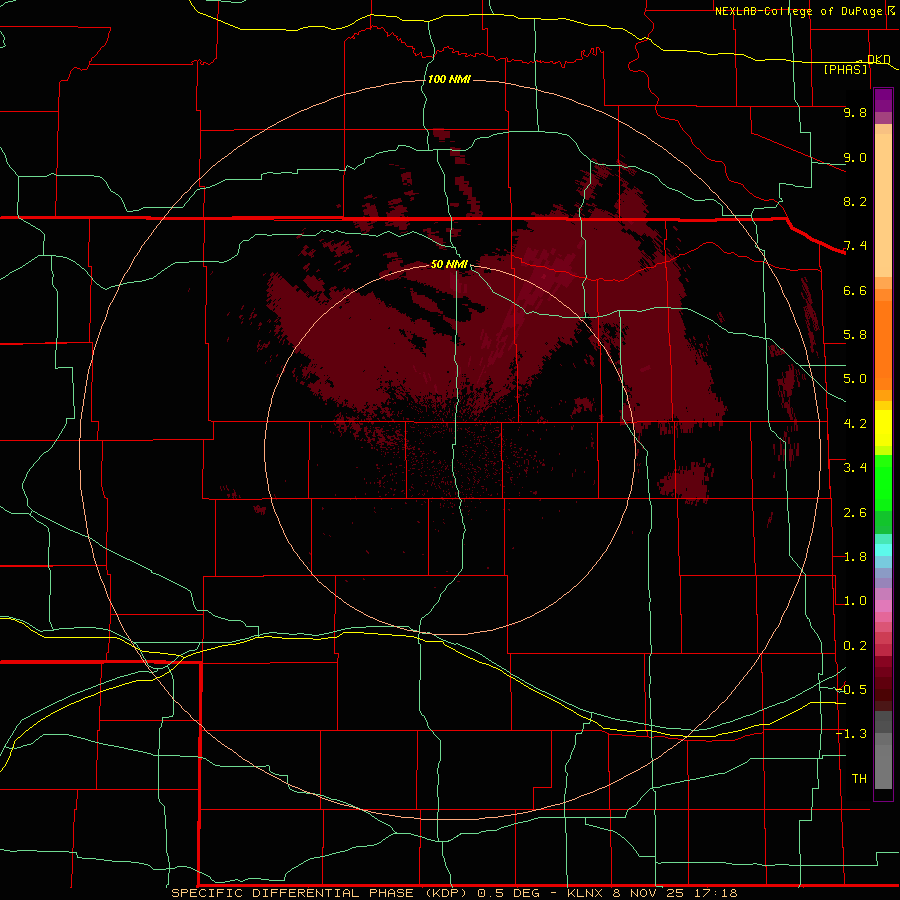This screenshot has width=900, height=900.
Task: Click the "100 NMI" range ring label
Action: [x=449, y=79]
